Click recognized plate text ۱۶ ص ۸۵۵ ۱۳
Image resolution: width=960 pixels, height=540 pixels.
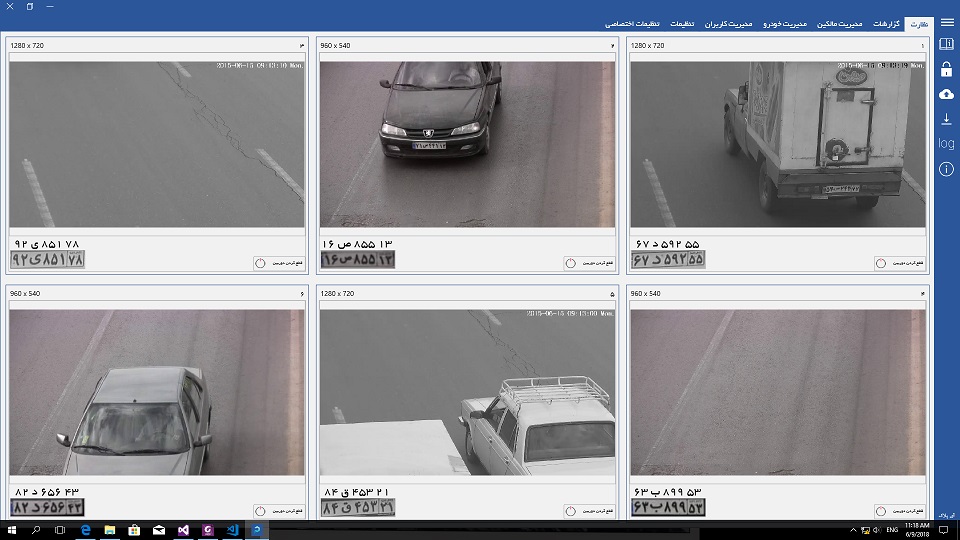pyautogui.click(x=357, y=244)
